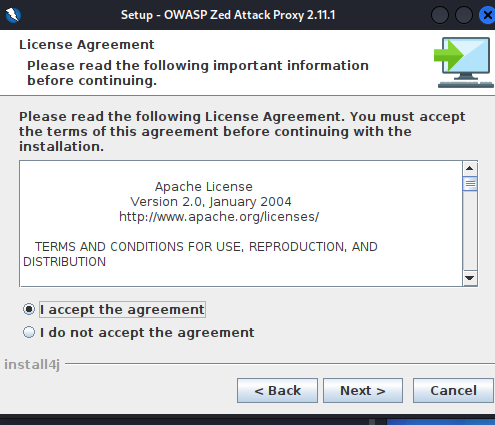Click the installer computer arrow icon
495x425 pixels.
[464, 63]
